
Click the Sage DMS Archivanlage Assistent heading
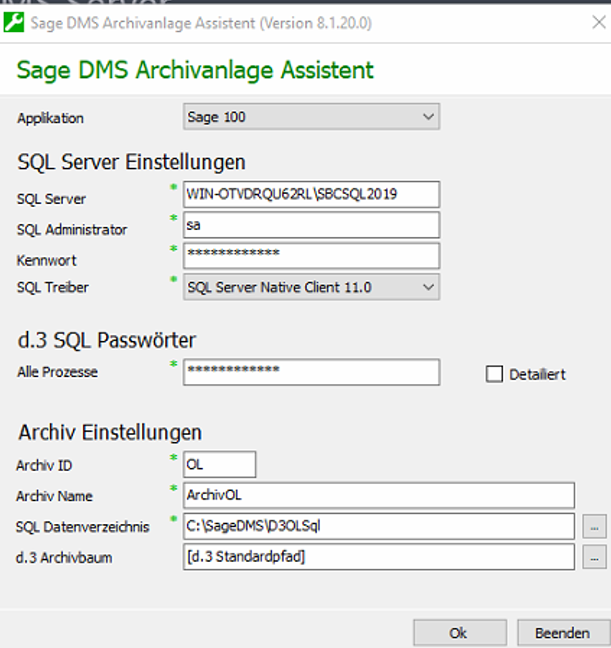(195, 70)
